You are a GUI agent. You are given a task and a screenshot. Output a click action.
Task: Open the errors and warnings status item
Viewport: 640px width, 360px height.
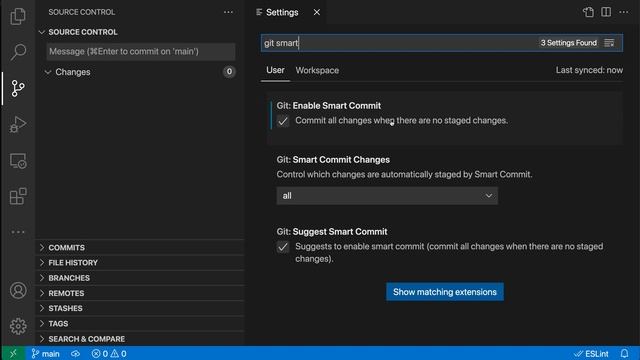[109, 353]
